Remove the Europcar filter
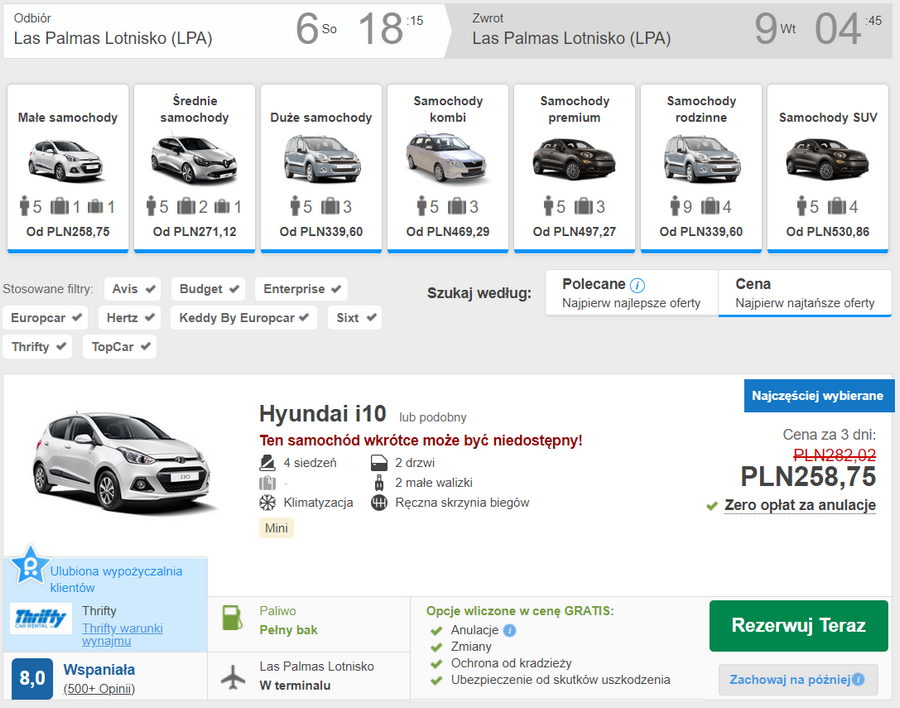Viewport: 900px width, 708px height. coord(45,318)
